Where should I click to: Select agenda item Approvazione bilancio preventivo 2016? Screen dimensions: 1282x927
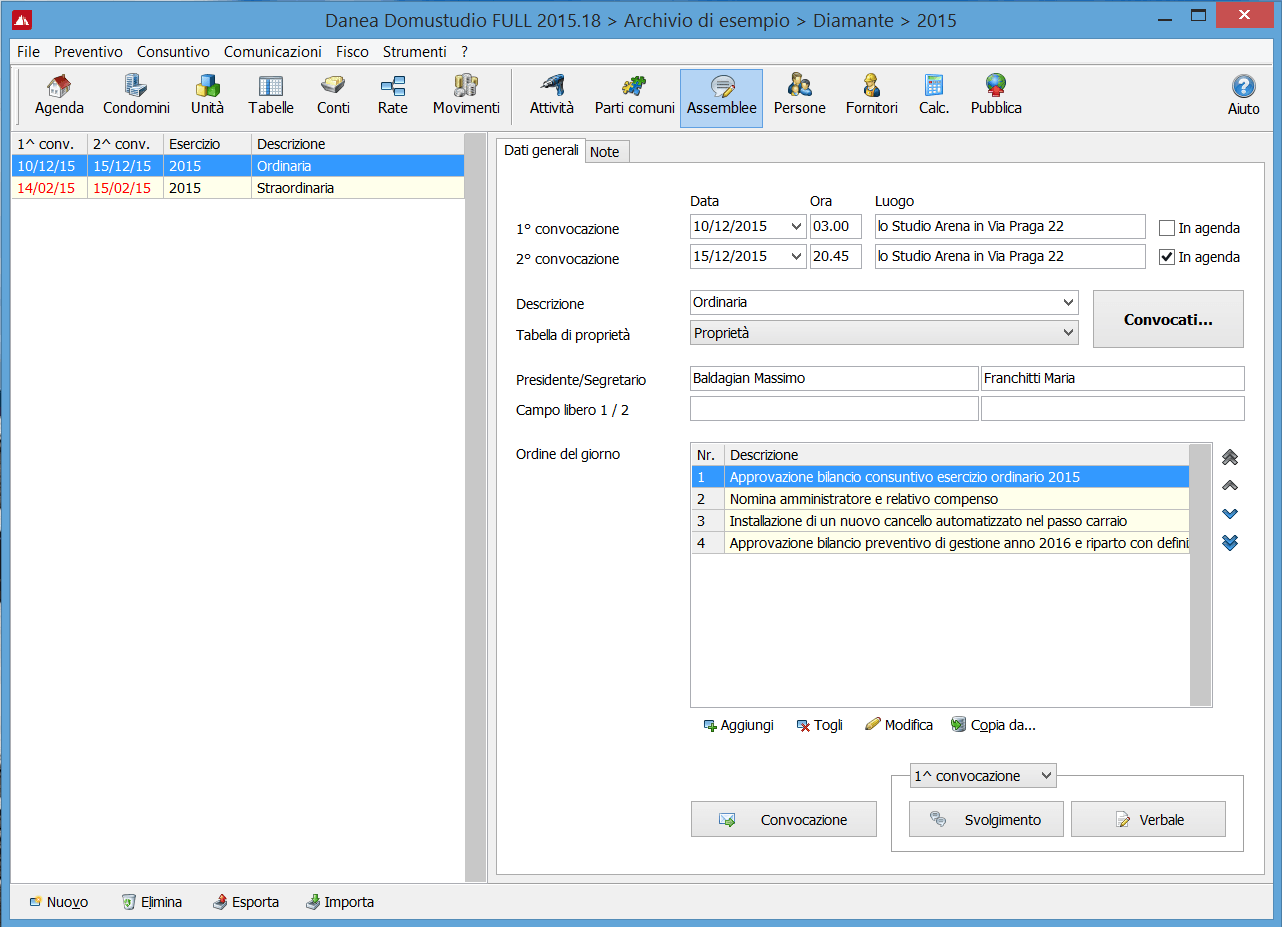coord(940,542)
